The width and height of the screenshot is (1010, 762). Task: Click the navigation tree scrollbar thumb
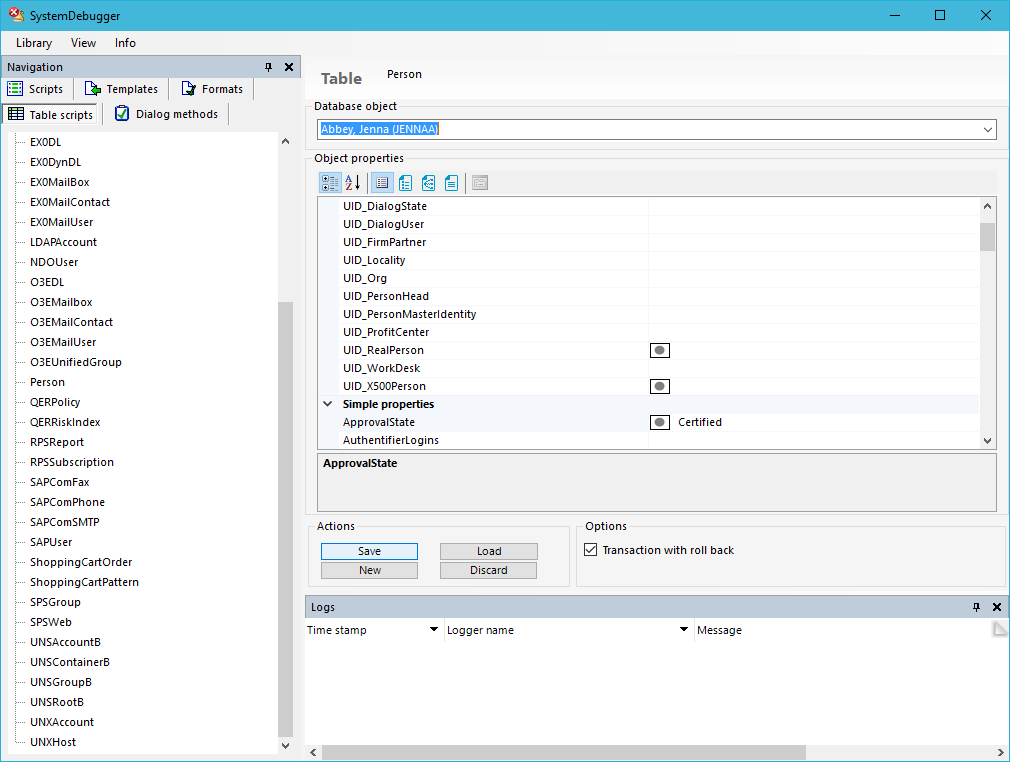(x=285, y=519)
